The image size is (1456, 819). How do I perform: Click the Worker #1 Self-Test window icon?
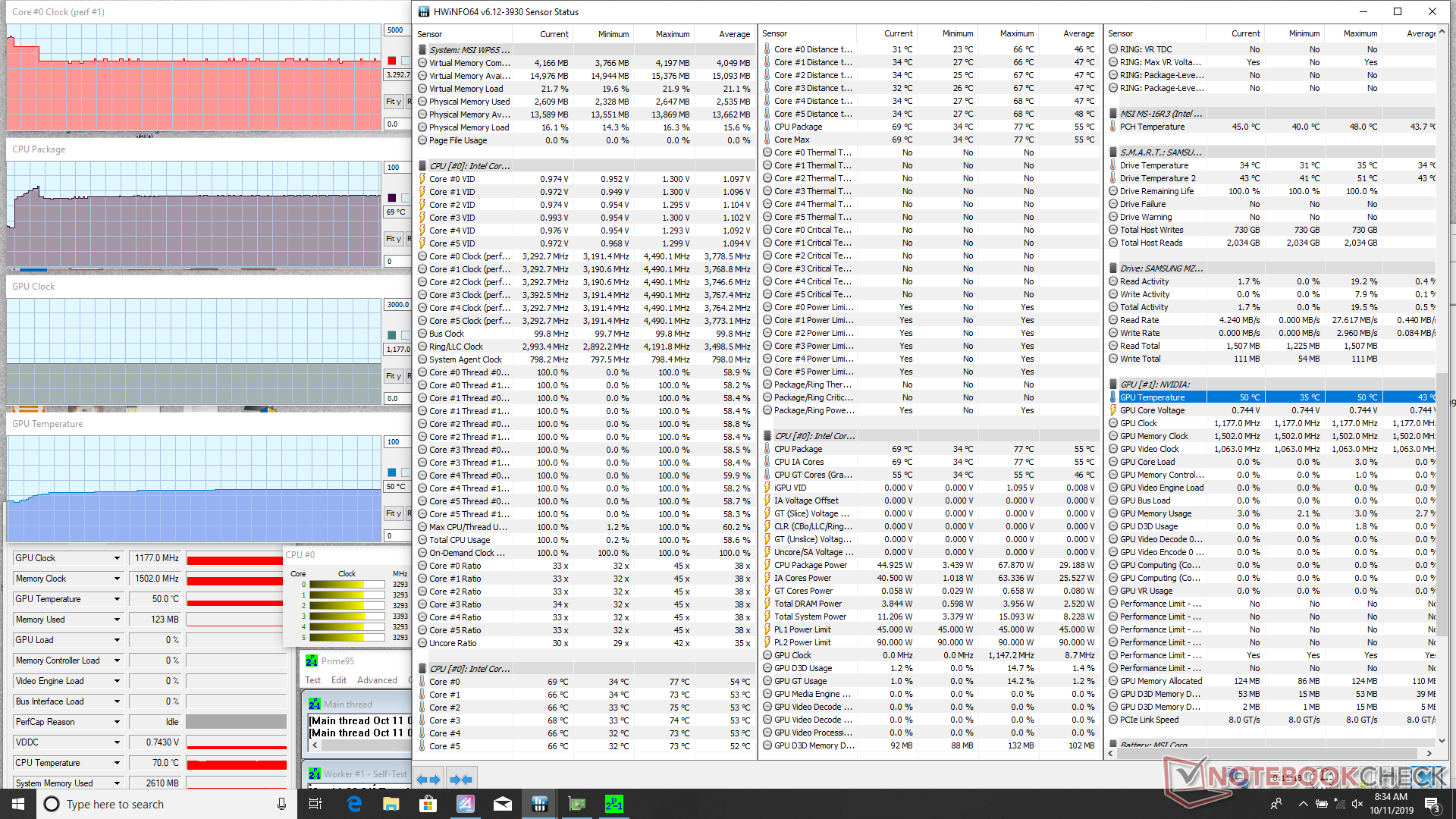point(315,773)
